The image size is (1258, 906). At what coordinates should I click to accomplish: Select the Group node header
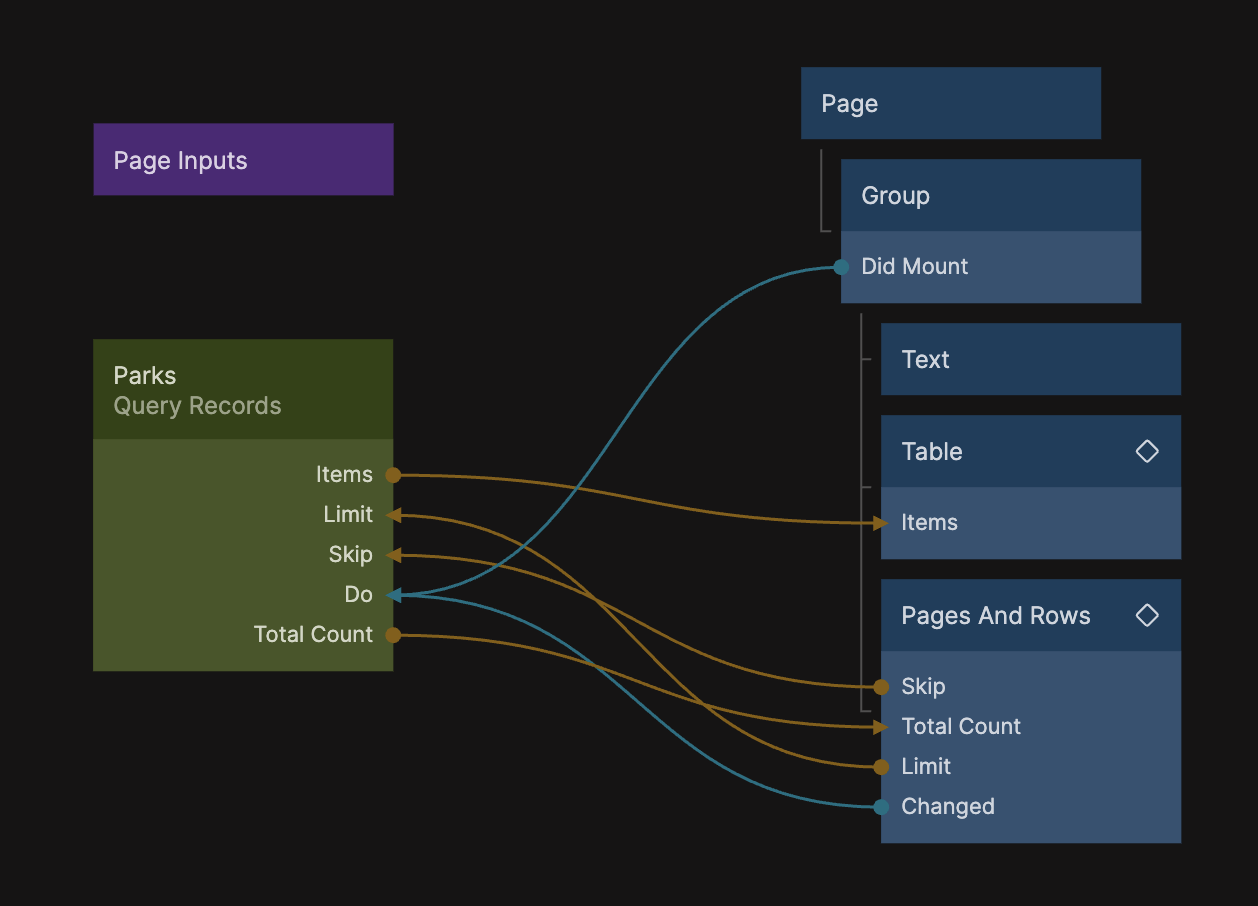(x=990, y=196)
